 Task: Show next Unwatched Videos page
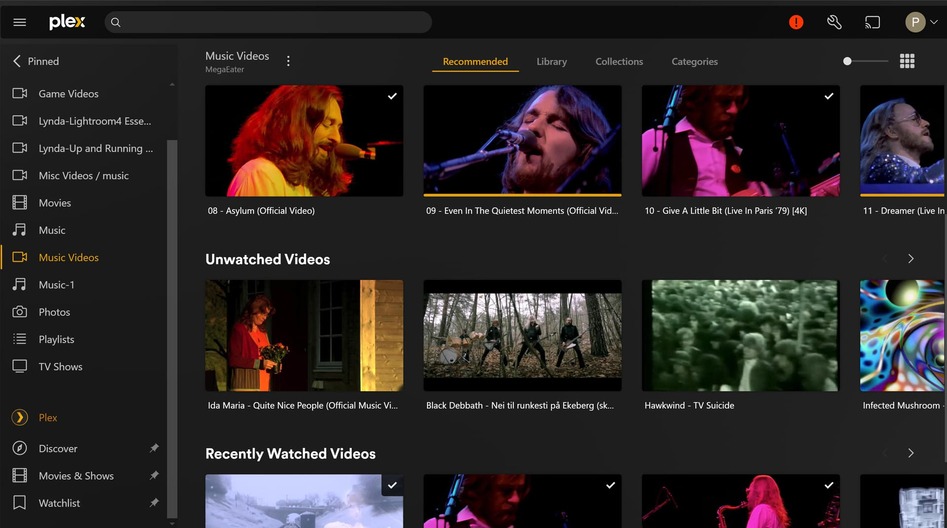point(911,259)
